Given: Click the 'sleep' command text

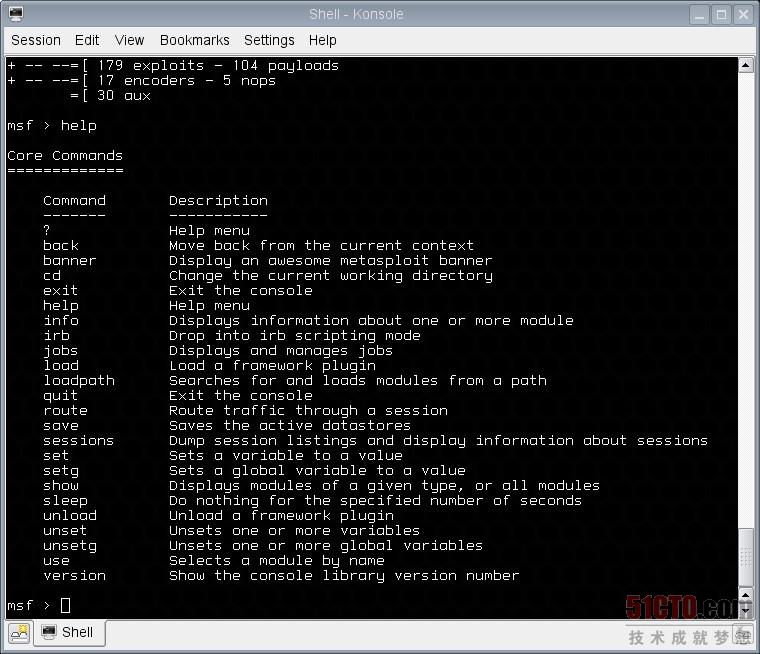Looking at the screenshot, I should point(65,501).
